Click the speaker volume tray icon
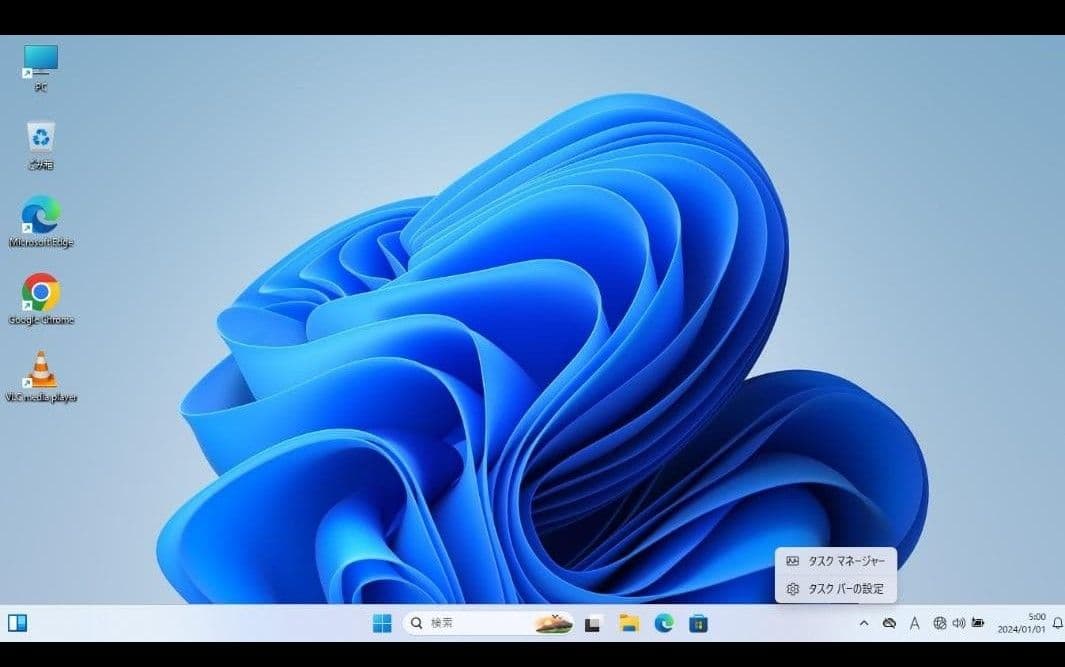1065x667 pixels. 959,623
